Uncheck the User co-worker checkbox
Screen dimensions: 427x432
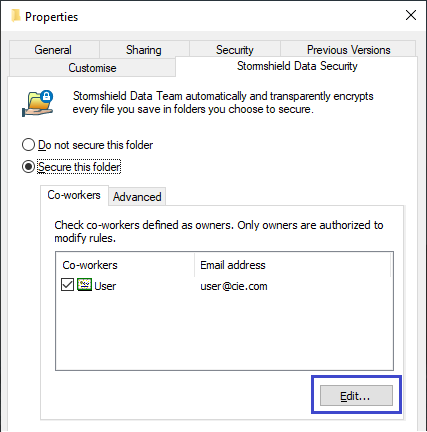click(x=67, y=285)
